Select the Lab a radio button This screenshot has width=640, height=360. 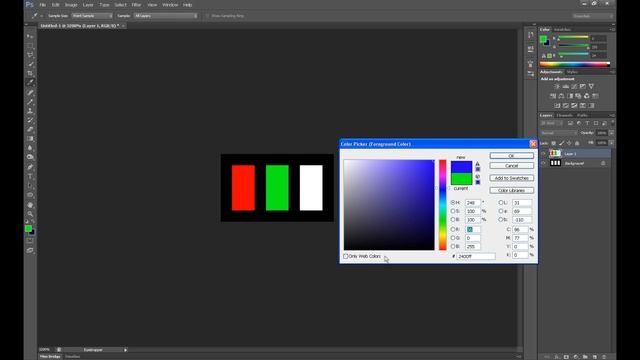[501, 211]
